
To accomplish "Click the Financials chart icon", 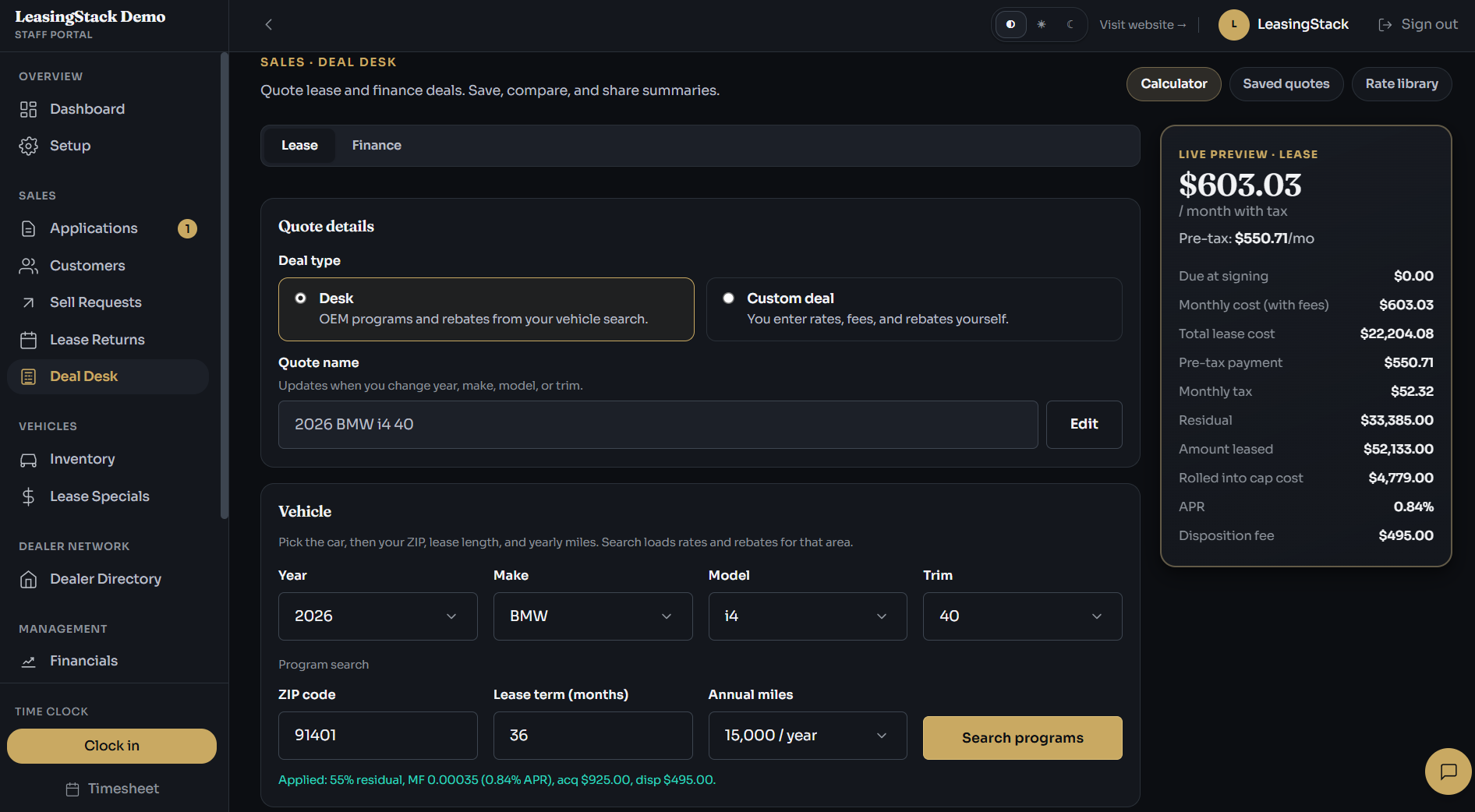I will pos(28,662).
